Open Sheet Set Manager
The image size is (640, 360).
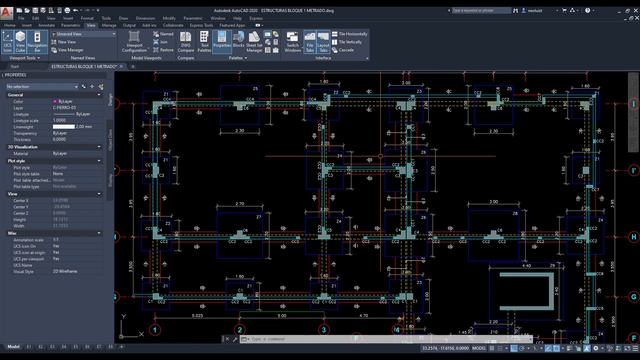pos(254,42)
